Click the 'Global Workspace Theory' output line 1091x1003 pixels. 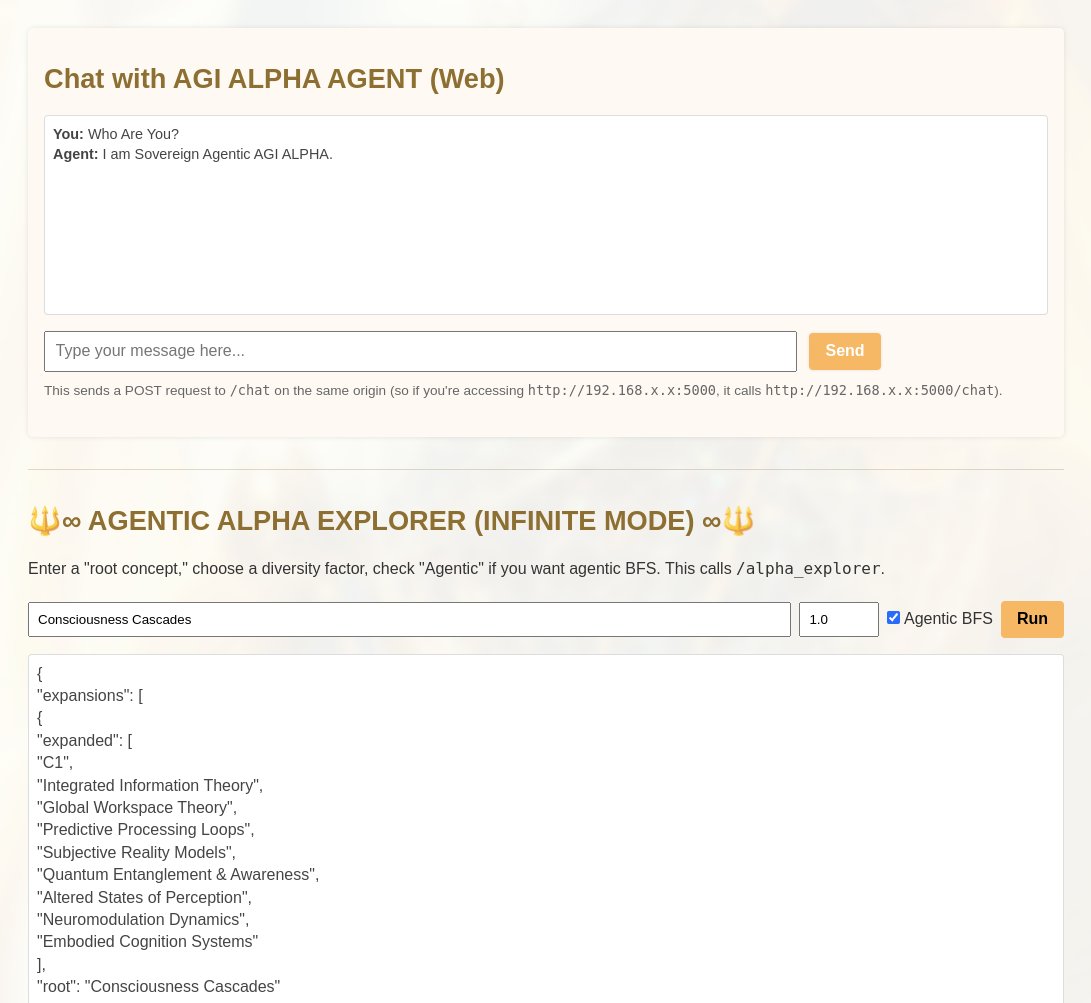coord(136,808)
